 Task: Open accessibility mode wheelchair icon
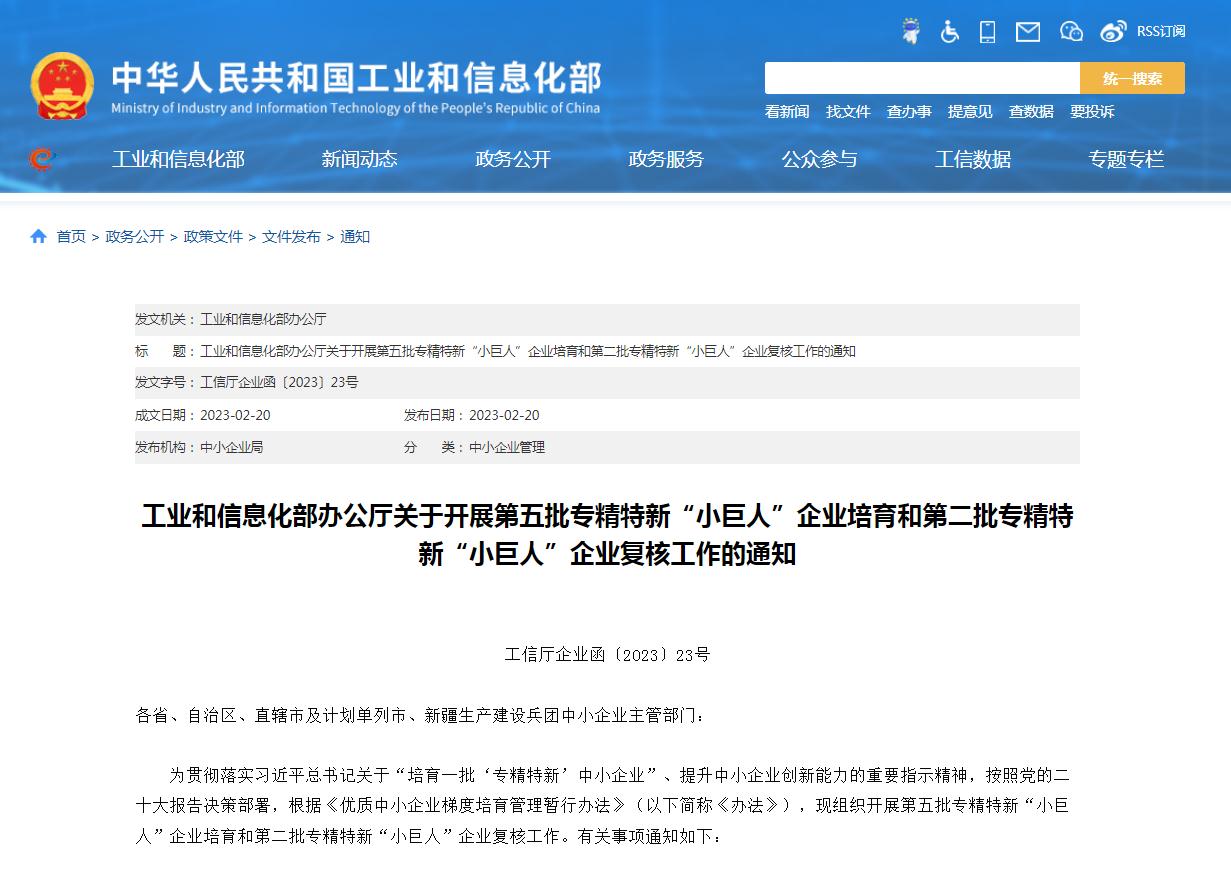coord(949,32)
